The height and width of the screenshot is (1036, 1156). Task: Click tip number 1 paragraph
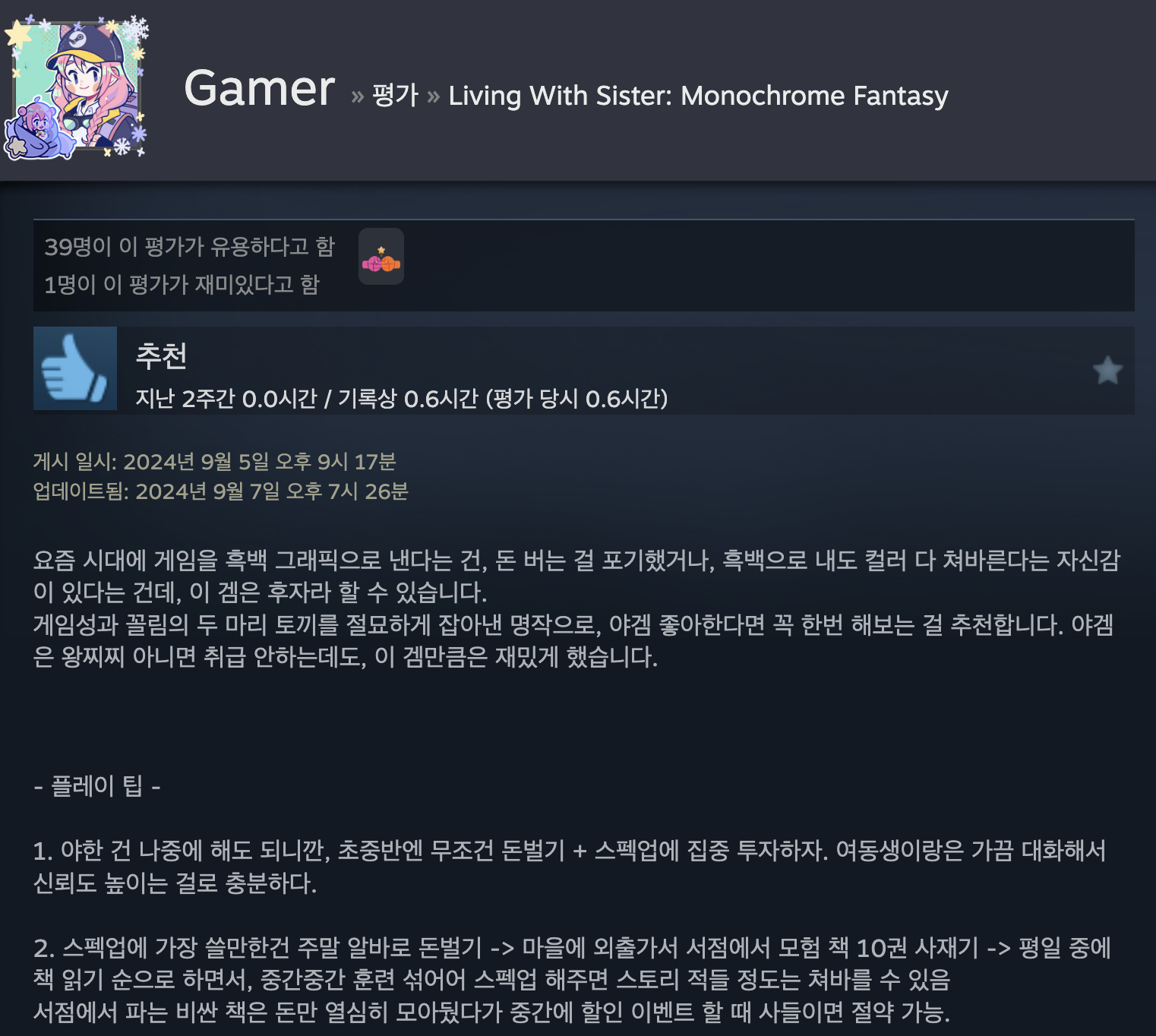coord(570,867)
